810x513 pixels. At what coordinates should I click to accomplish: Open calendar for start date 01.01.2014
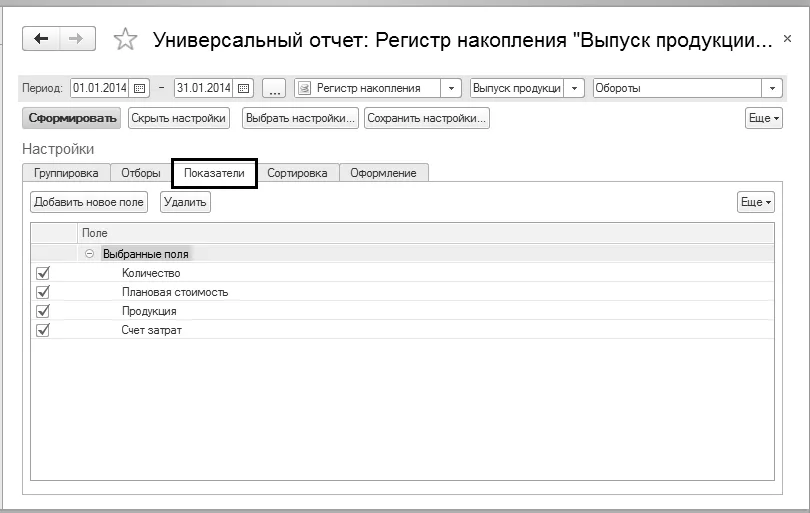tap(139, 88)
